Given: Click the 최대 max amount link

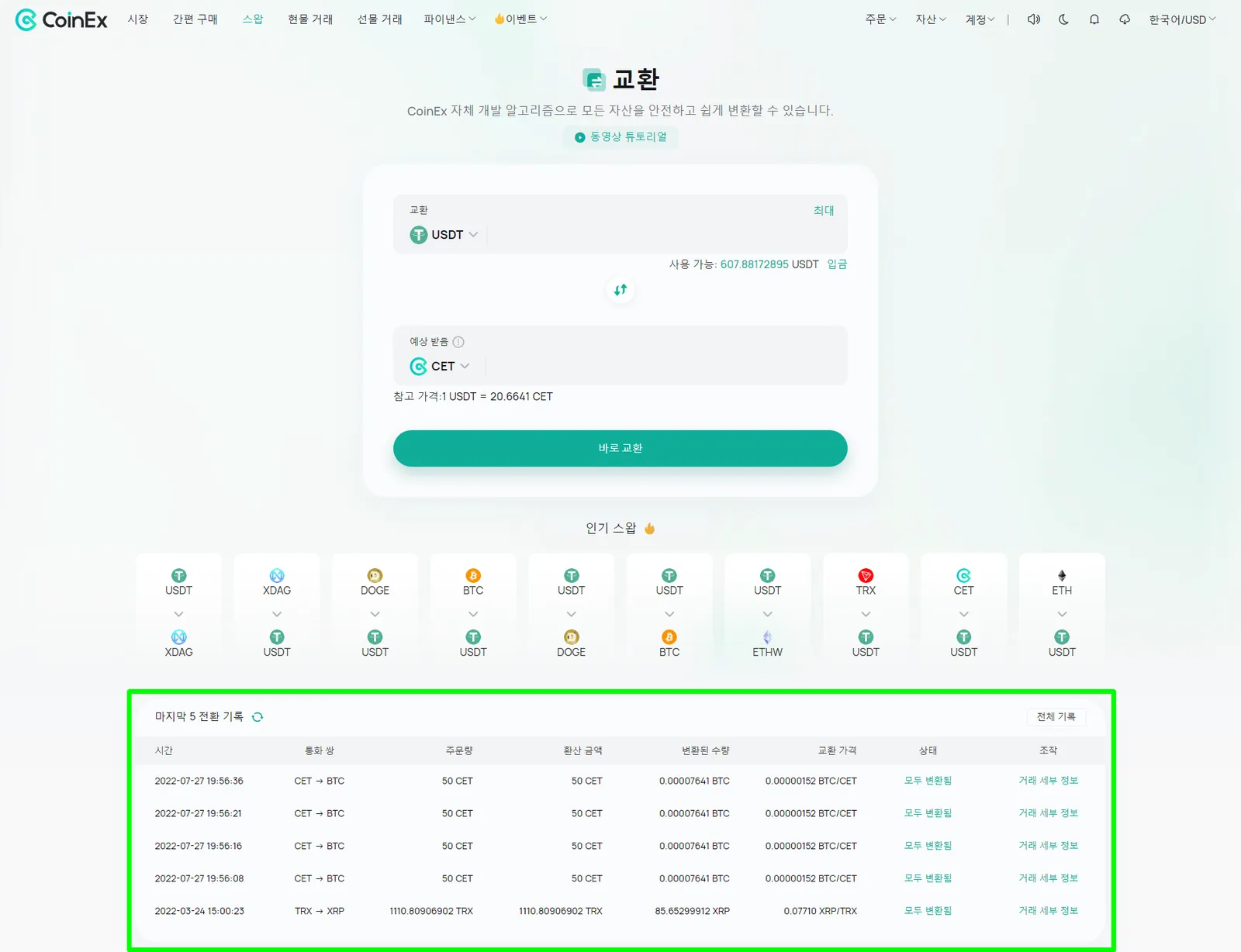Looking at the screenshot, I should point(824,211).
